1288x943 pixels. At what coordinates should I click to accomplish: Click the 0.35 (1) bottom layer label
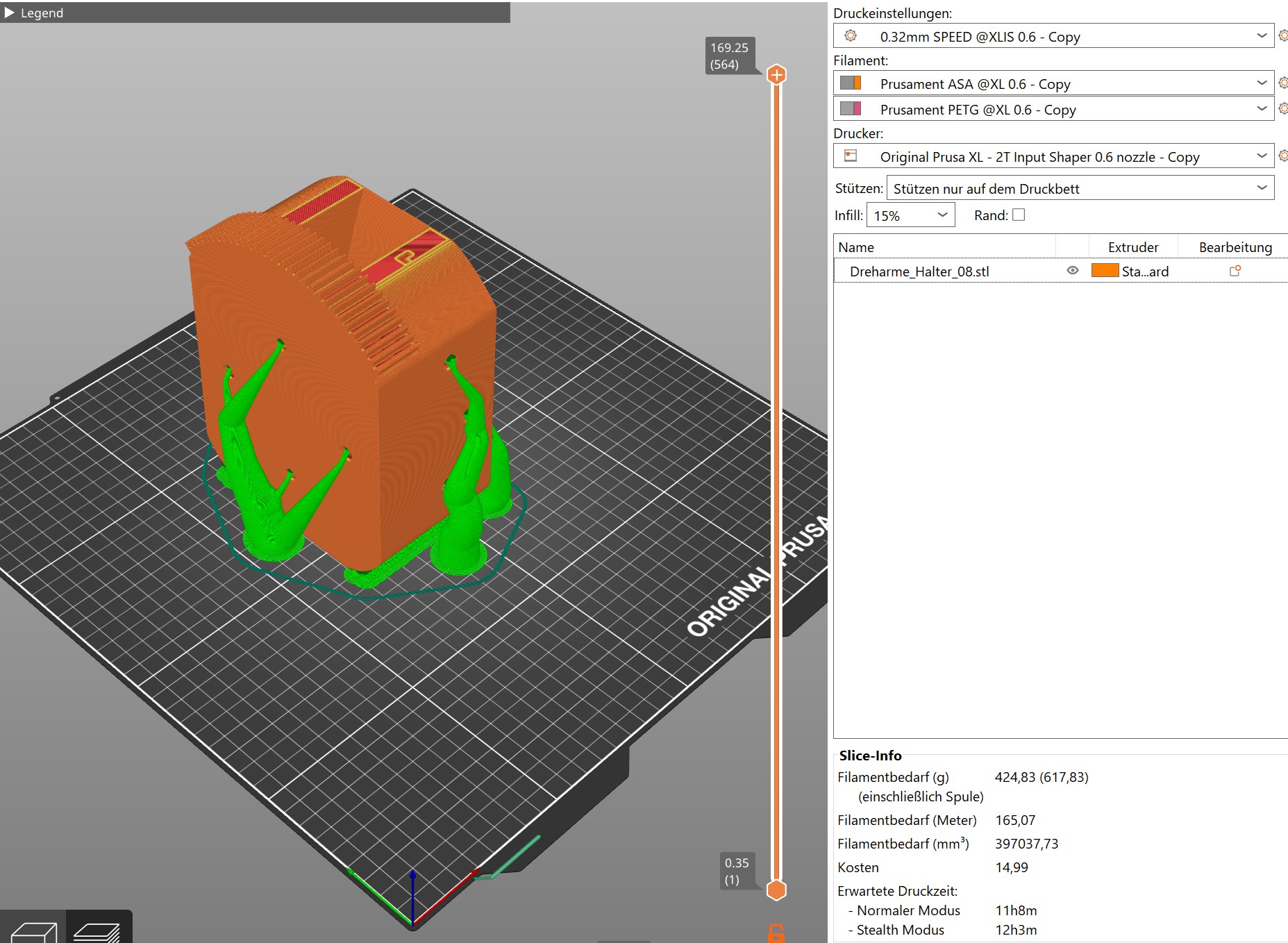[x=737, y=871]
